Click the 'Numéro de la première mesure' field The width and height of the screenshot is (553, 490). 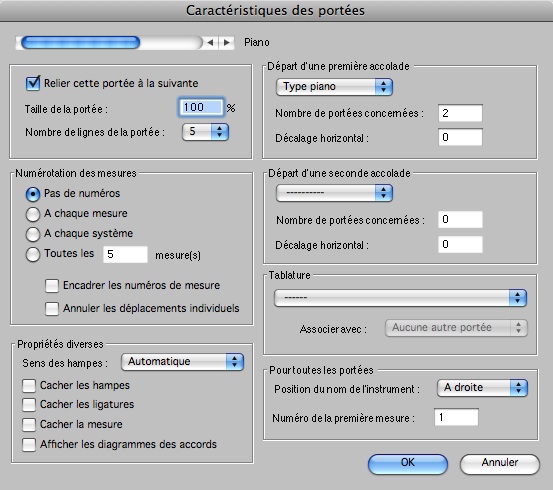click(x=456, y=417)
